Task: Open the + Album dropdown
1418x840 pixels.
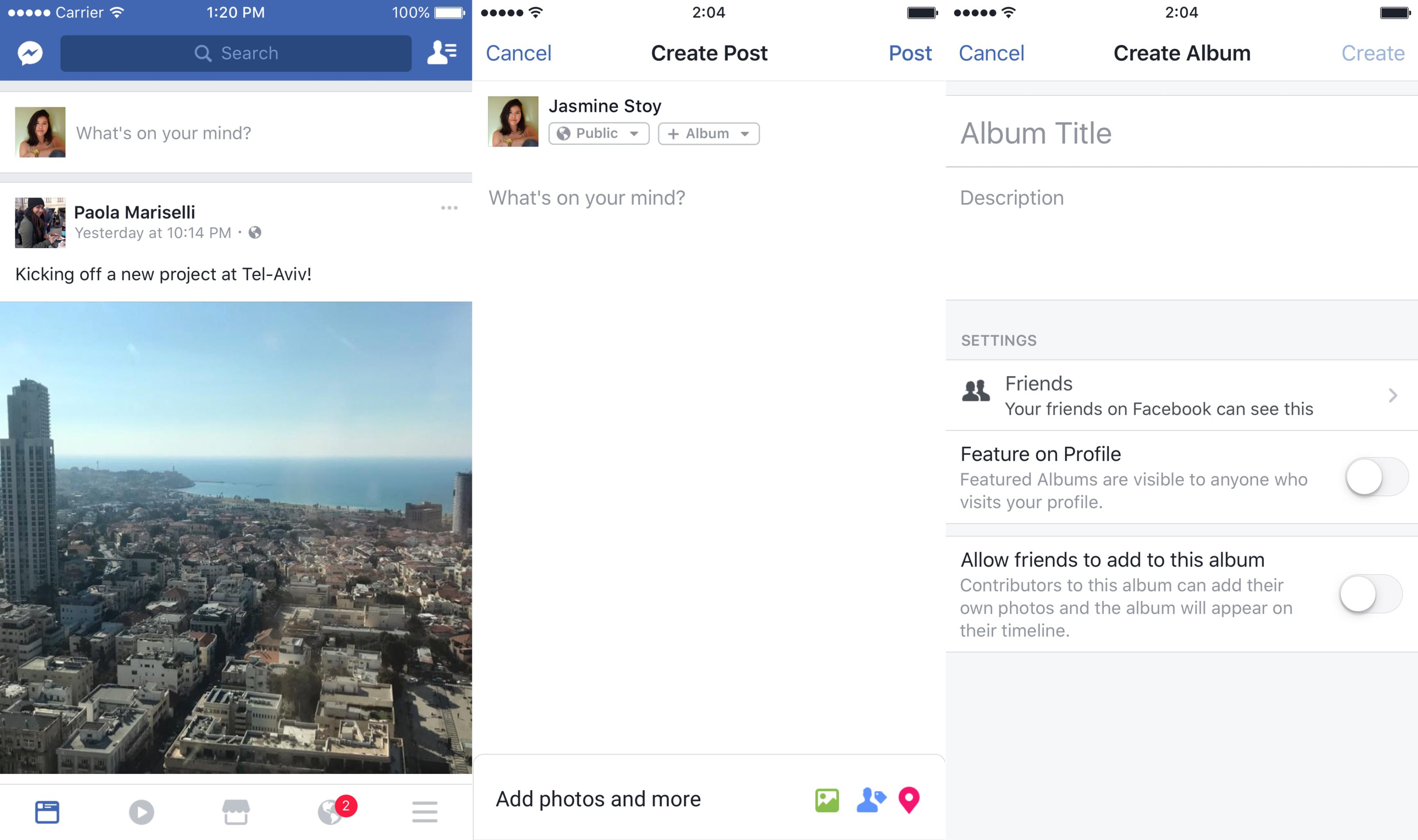Action: [x=709, y=134]
